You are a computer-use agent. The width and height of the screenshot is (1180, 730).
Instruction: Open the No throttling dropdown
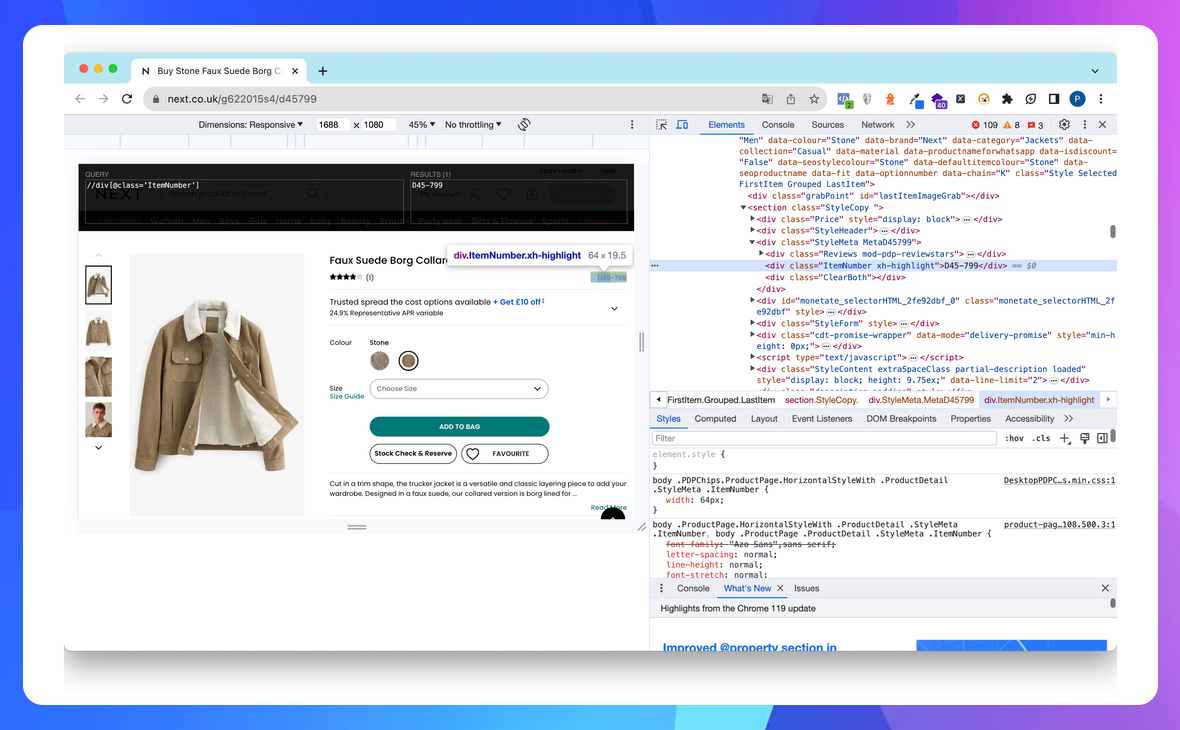point(473,125)
